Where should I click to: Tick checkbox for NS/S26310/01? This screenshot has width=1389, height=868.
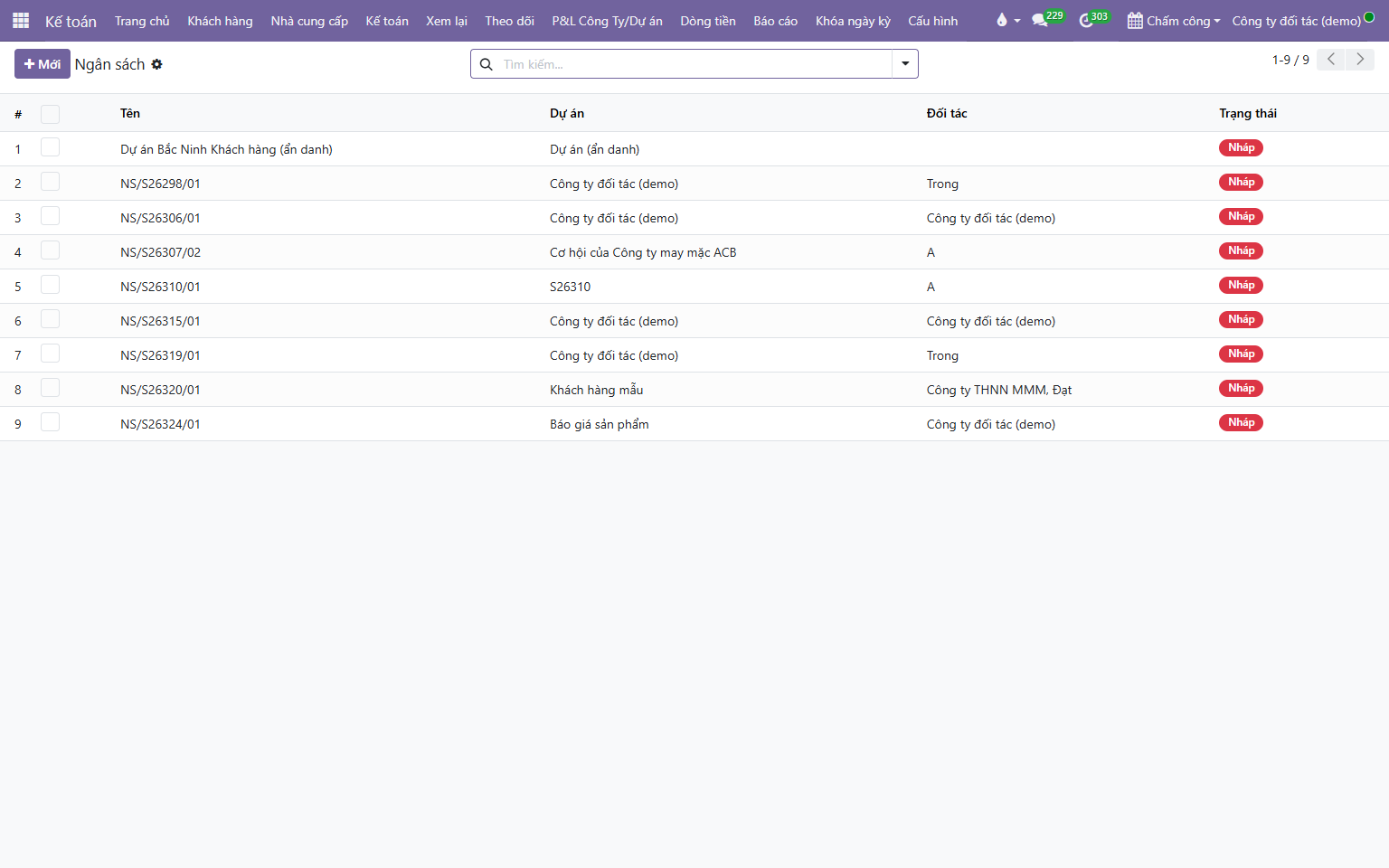(x=50, y=285)
